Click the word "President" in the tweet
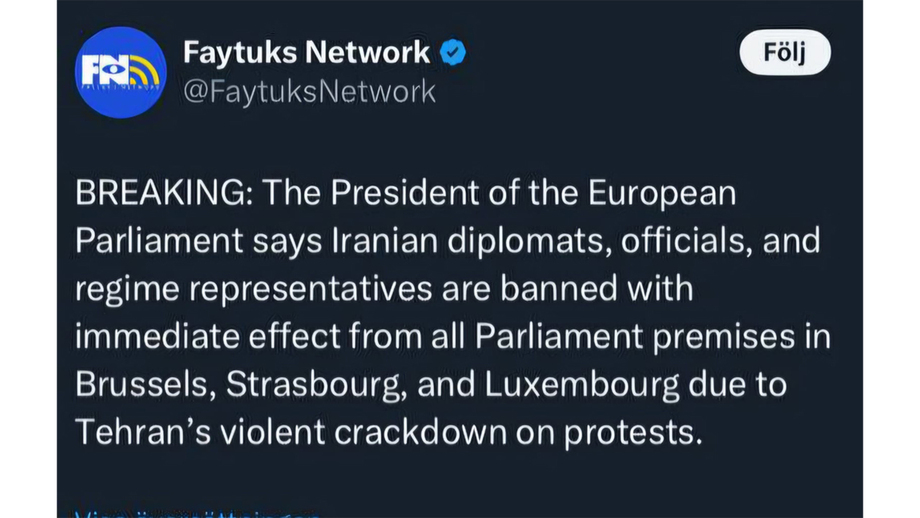Screen dimensions: 920x518 408,193
